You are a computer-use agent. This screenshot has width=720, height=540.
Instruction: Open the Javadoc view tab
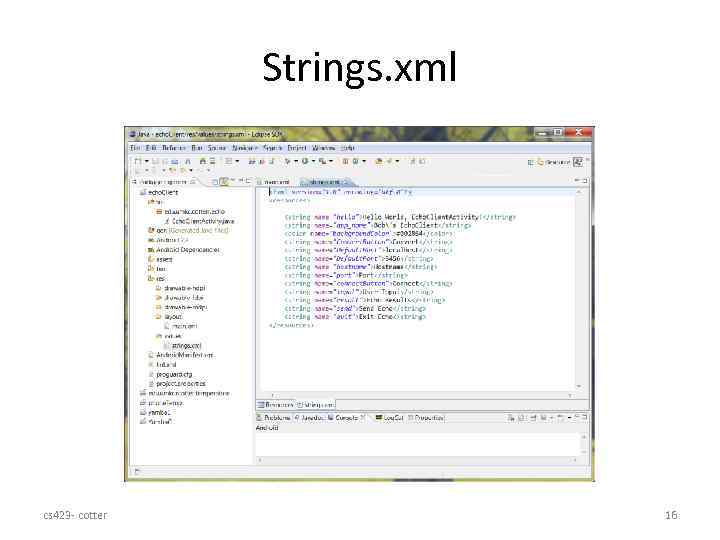pos(310,418)
